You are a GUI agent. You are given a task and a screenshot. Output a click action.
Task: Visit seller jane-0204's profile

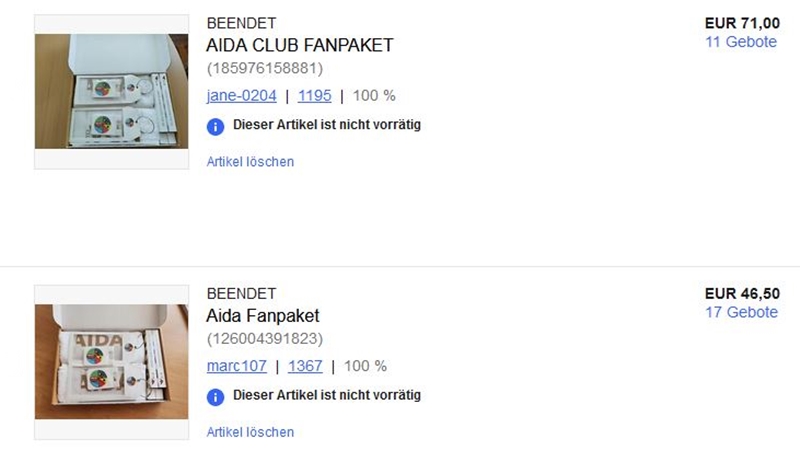(241, 96)
